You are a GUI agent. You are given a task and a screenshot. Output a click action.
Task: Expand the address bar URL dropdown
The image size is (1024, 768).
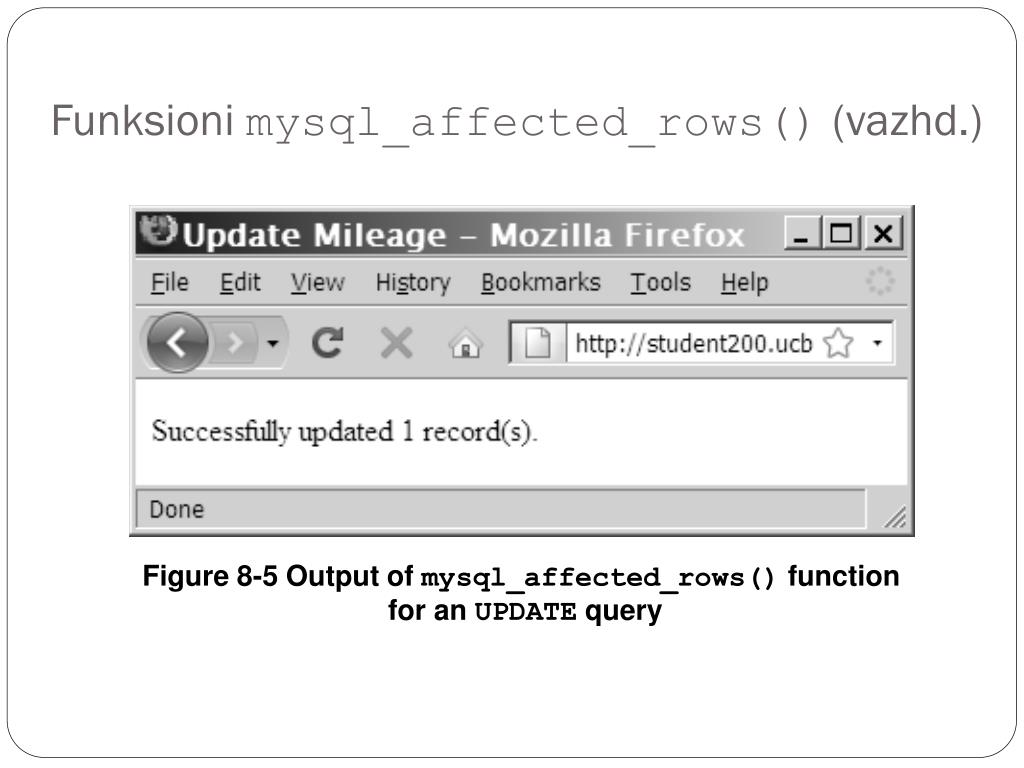pos(878,342)
